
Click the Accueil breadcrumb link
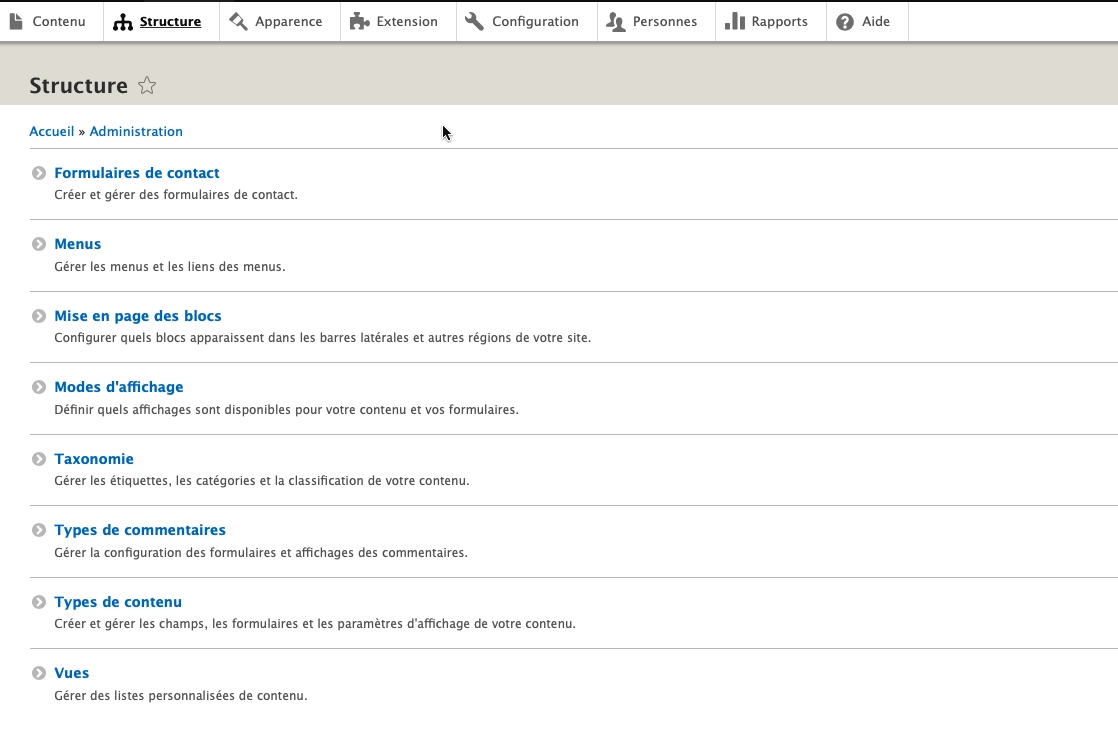click(x=51, y=131)
